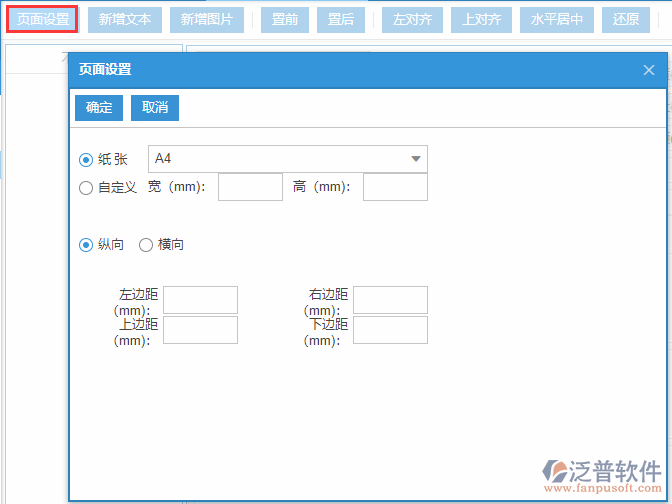Select the 纸张 radio button
This screenshot has height=504, width=672.
(86, 160)
